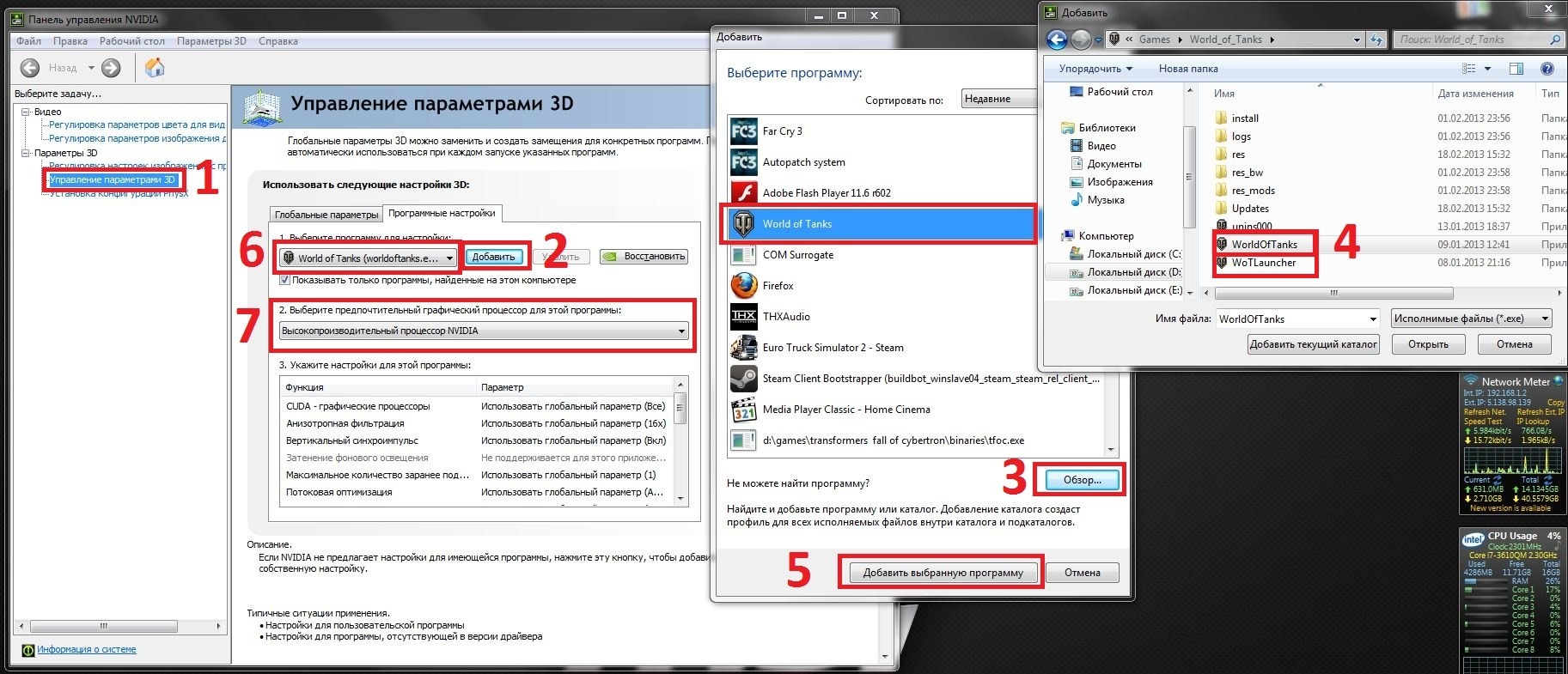Open the Назад history dropdown arrow
Screen dimensions: 1568x674
[91, 68]
